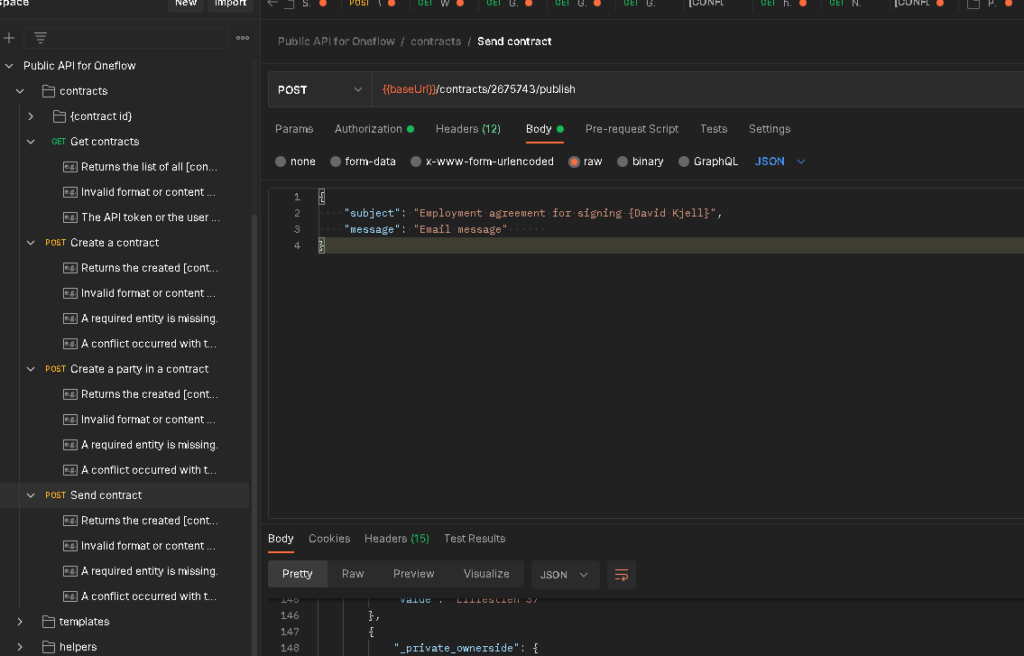Collapse the contracts folder chevron
The height and width of the screenshot is (656, 1024).
click(20, 91)
